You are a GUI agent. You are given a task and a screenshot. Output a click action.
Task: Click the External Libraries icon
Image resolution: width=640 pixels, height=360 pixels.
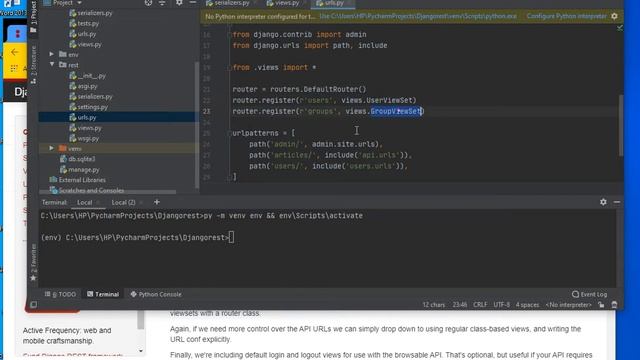coord(53,180)
